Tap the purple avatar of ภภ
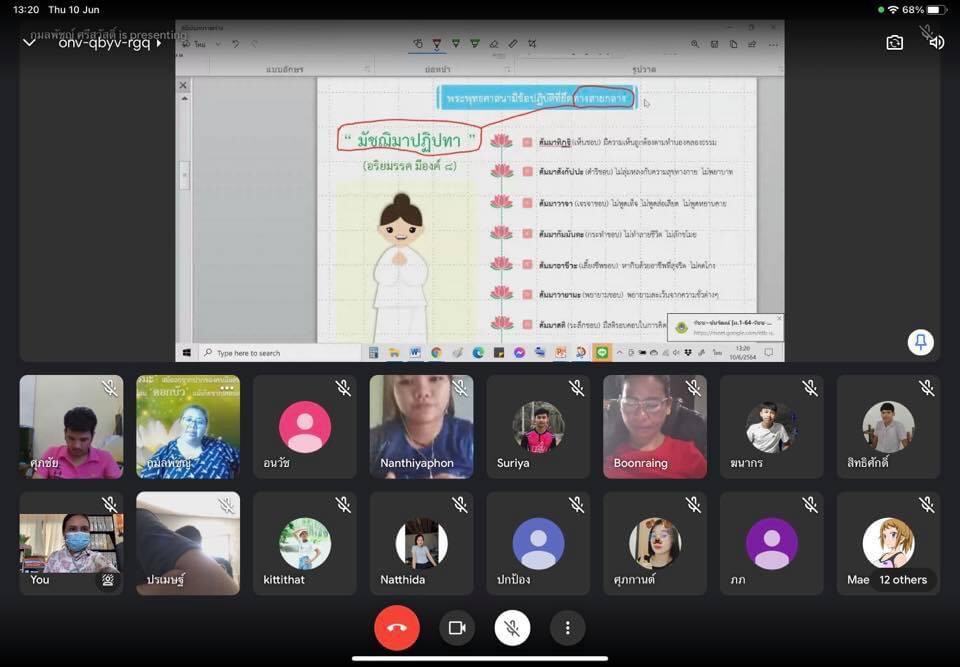The width and height of the screenshot is (960, 667). (x=771, y=543)
